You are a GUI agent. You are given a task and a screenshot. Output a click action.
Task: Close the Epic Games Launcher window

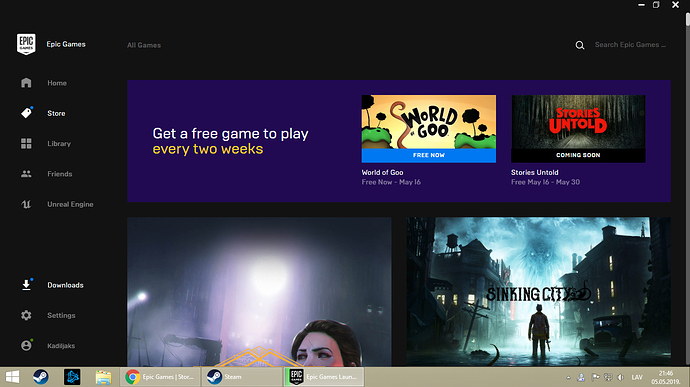(675, 5)
